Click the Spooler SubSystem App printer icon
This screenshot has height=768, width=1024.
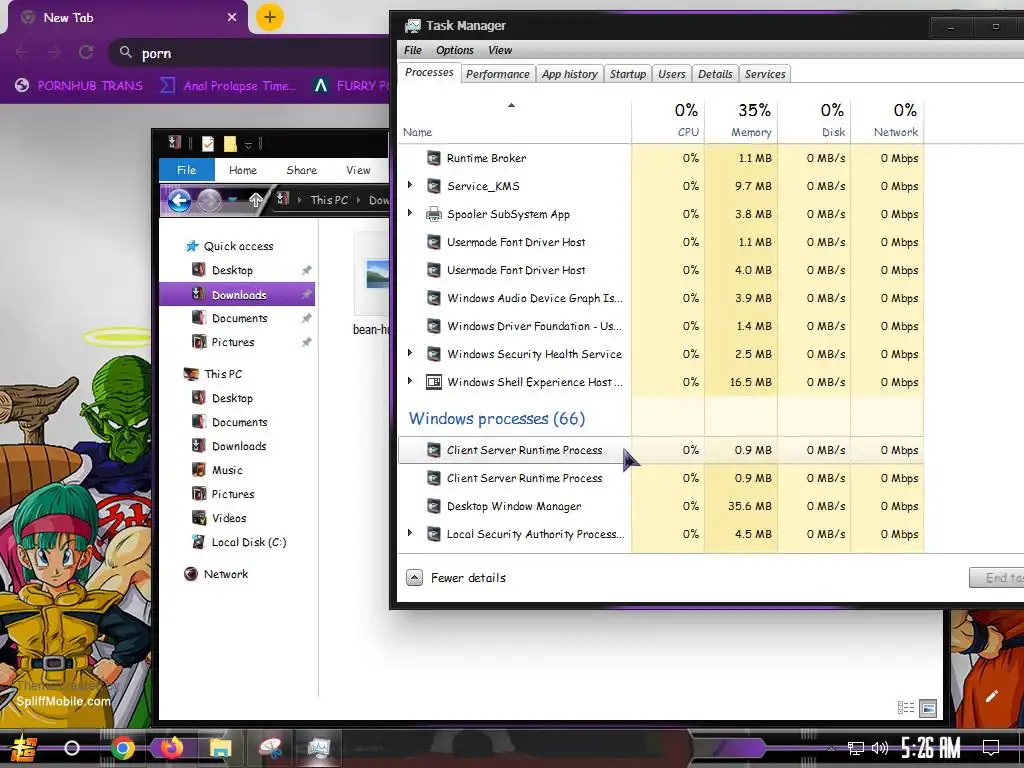(434, 214)
